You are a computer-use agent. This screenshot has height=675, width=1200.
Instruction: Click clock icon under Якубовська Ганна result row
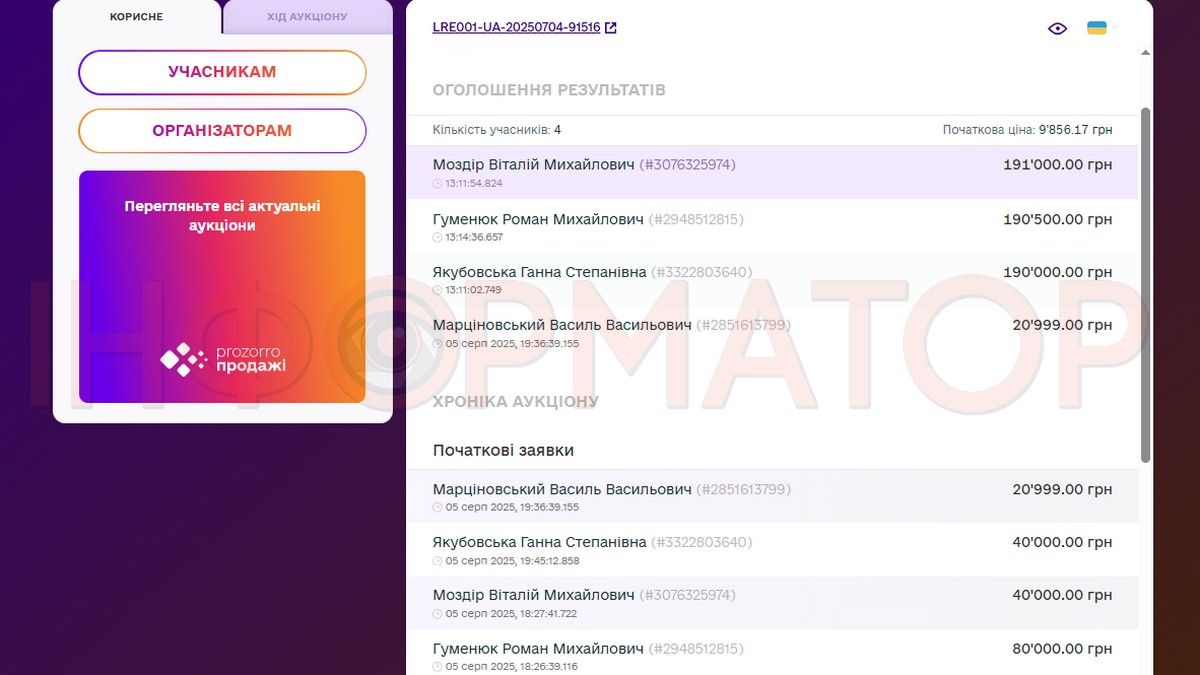(x=437, y=290)
